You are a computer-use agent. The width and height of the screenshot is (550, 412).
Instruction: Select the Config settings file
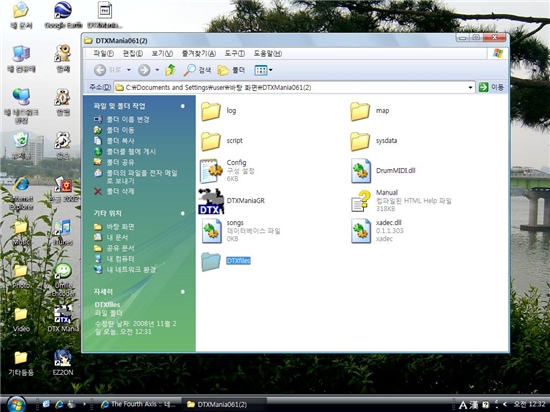pos(227,171)
